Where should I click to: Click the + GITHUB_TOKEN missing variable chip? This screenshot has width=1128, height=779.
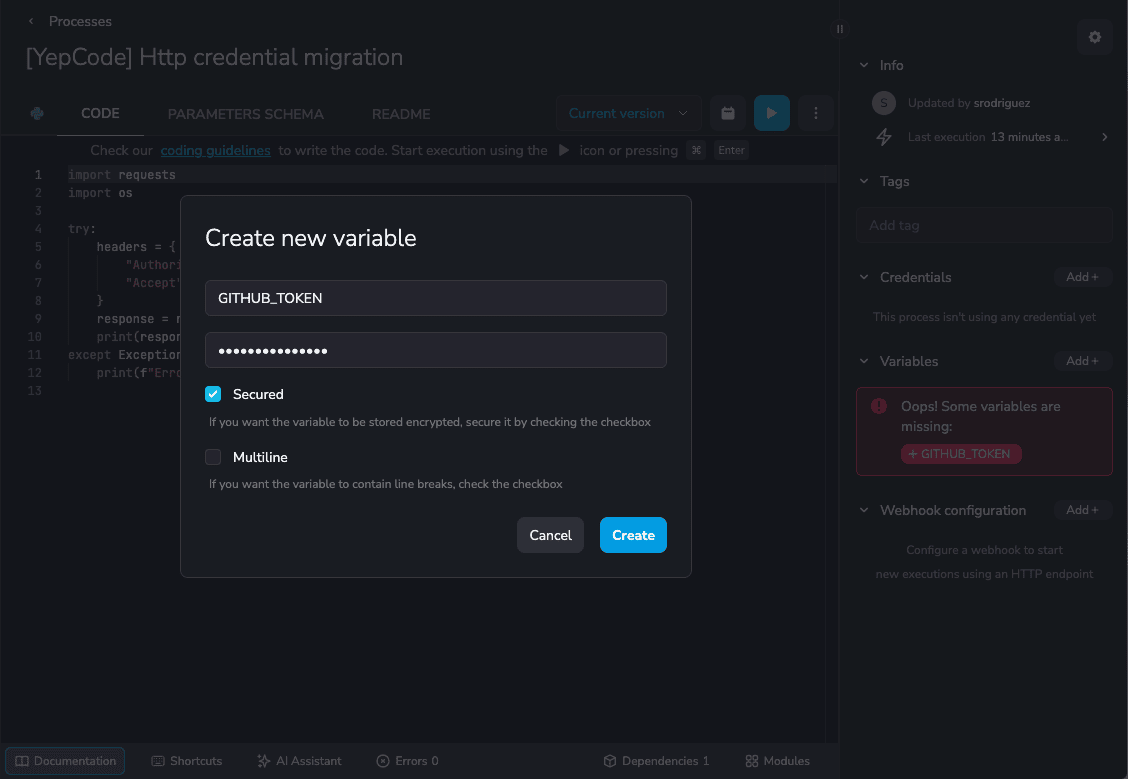click(x=961, y=454)
